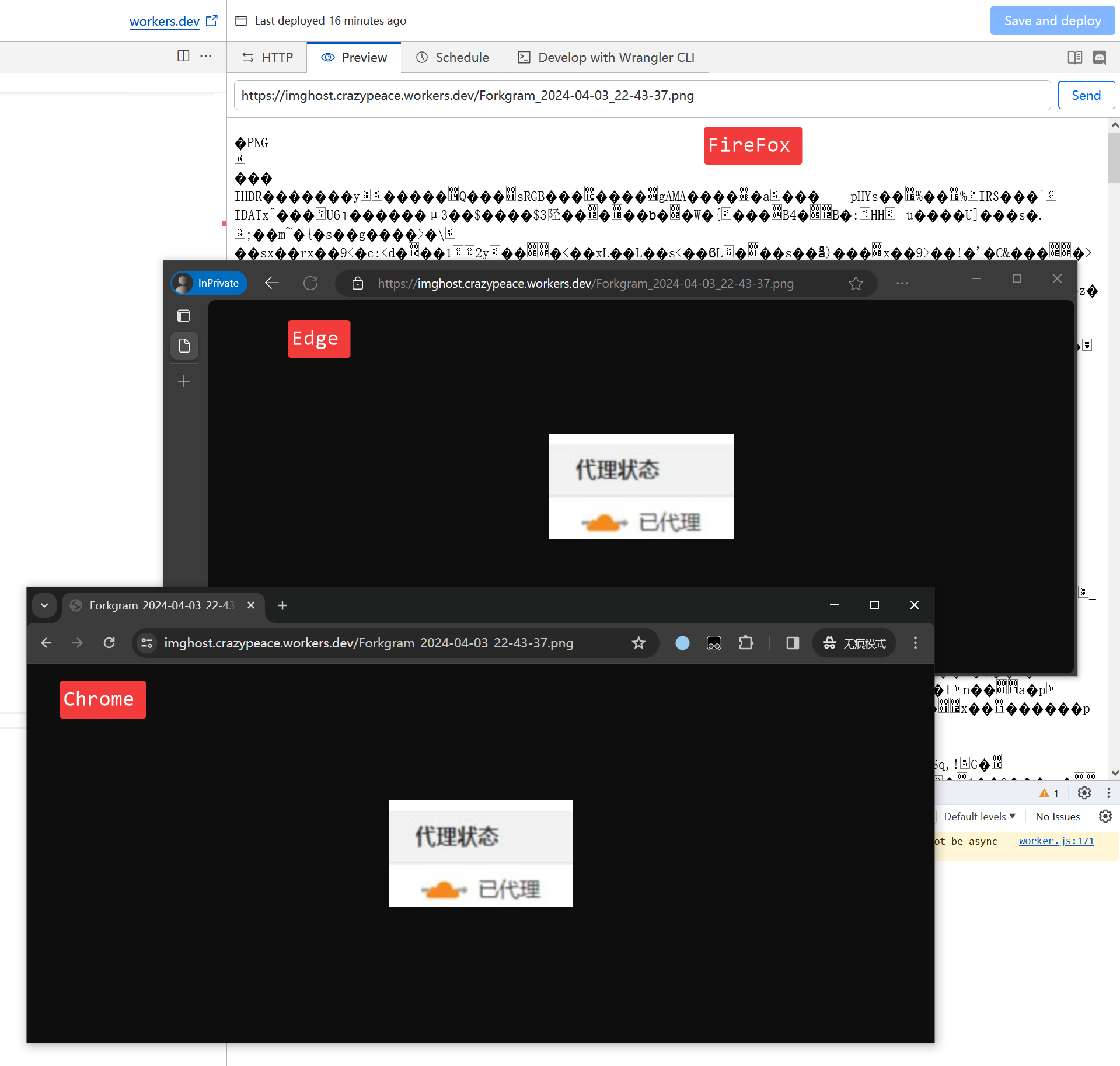This screenshot has height=1066, width=1120.
Task: Toggle documentation book panel icon
Action: (x=1074, y=57)
